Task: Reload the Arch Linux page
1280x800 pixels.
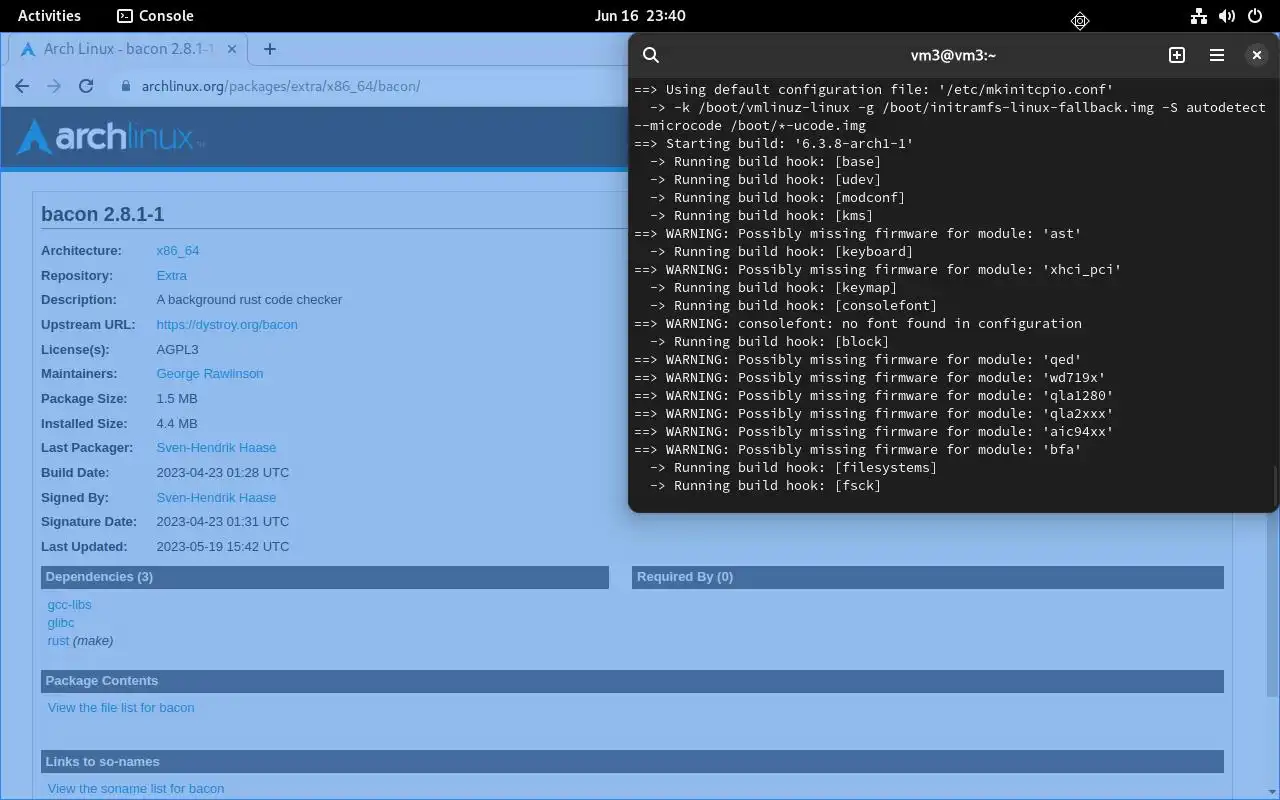Action: coord(86,86)
